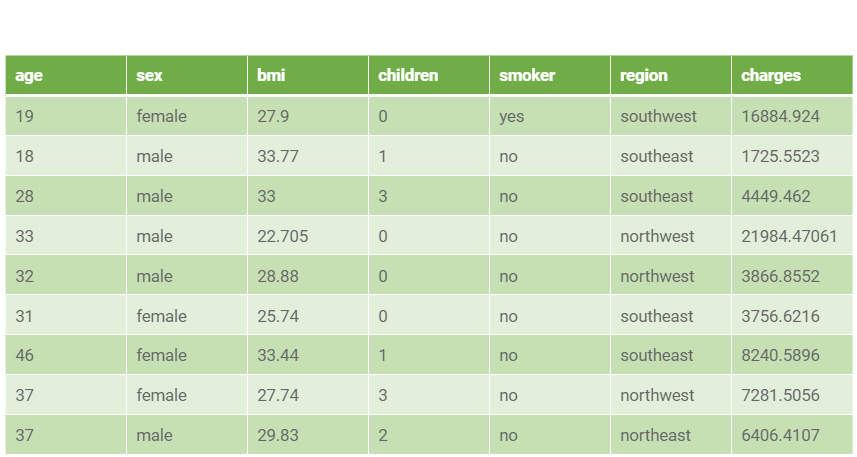857x457 pixels.
Task: Select the cell with charges 16884.924
Action: pos(792,116)
